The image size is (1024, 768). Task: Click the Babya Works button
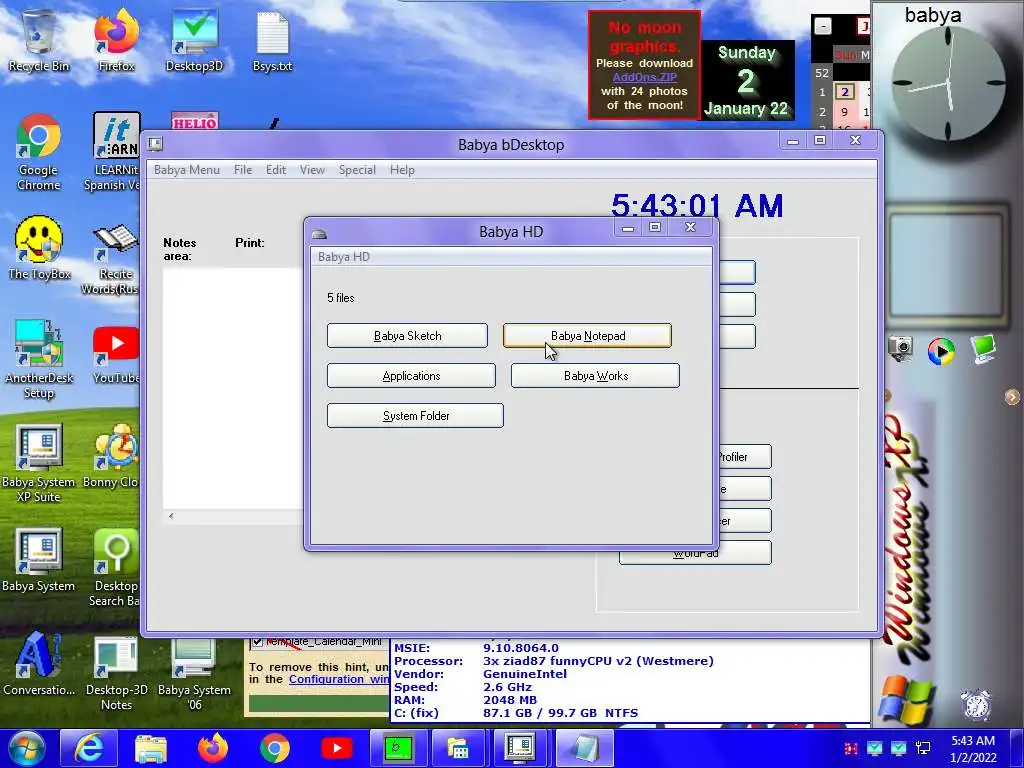pos(595,376)
